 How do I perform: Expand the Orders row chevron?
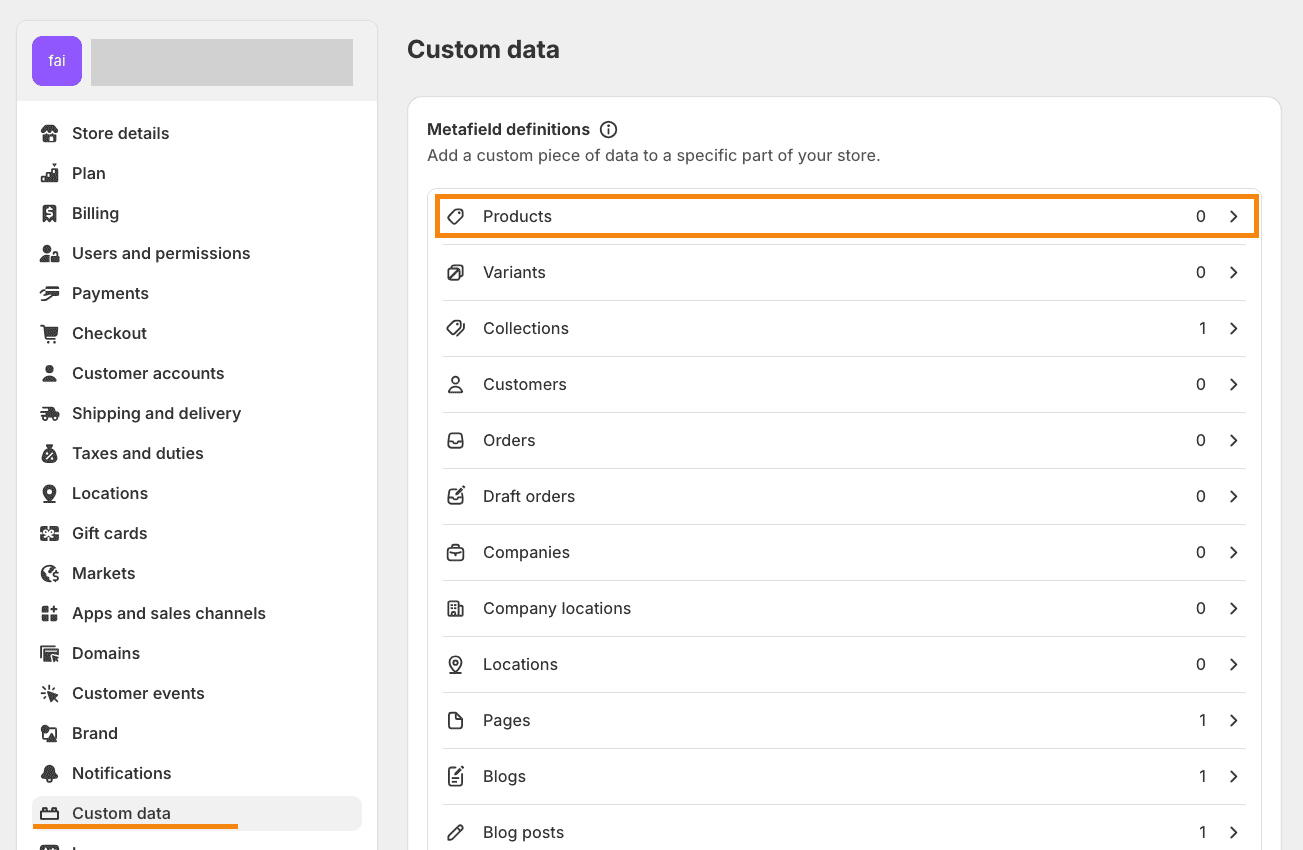click(x=1234, y=440)
